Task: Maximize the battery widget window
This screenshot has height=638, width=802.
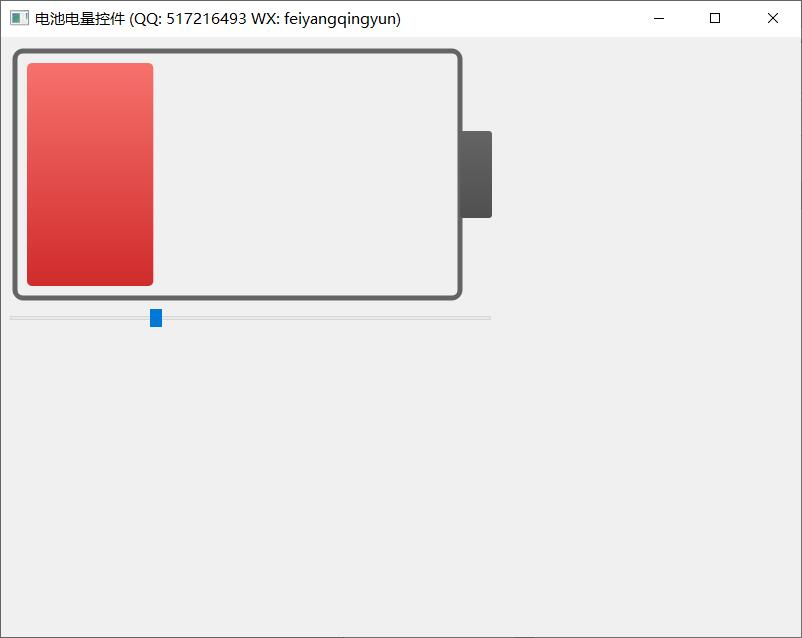Action: (715, 18)
